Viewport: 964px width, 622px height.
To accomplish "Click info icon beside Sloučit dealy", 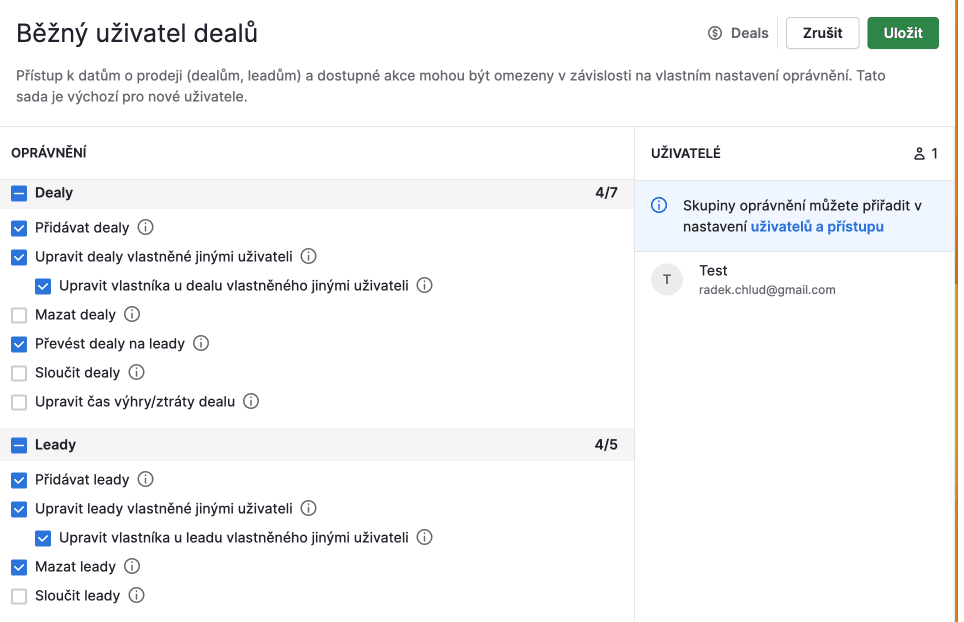I will coord(137,373).
